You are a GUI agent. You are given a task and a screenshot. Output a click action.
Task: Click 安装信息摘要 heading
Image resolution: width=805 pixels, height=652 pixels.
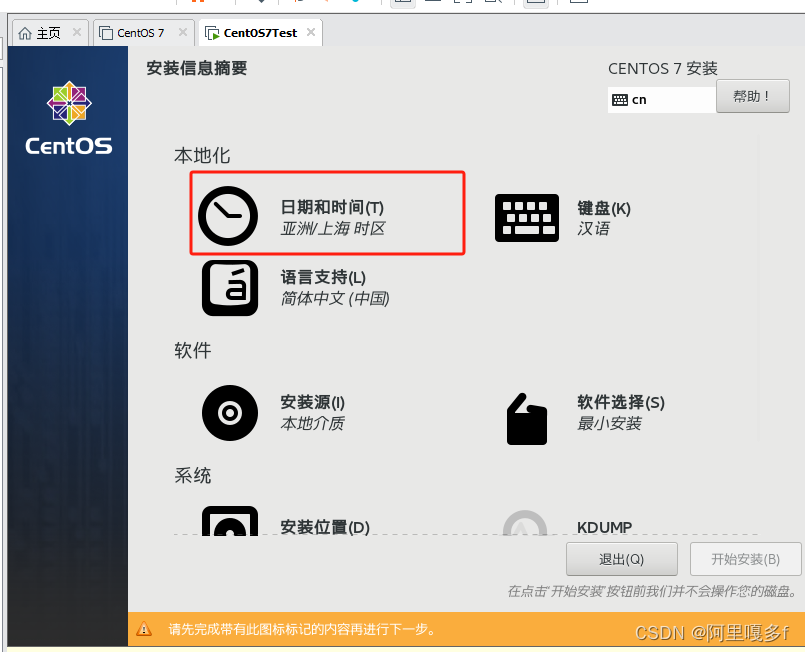197,68
